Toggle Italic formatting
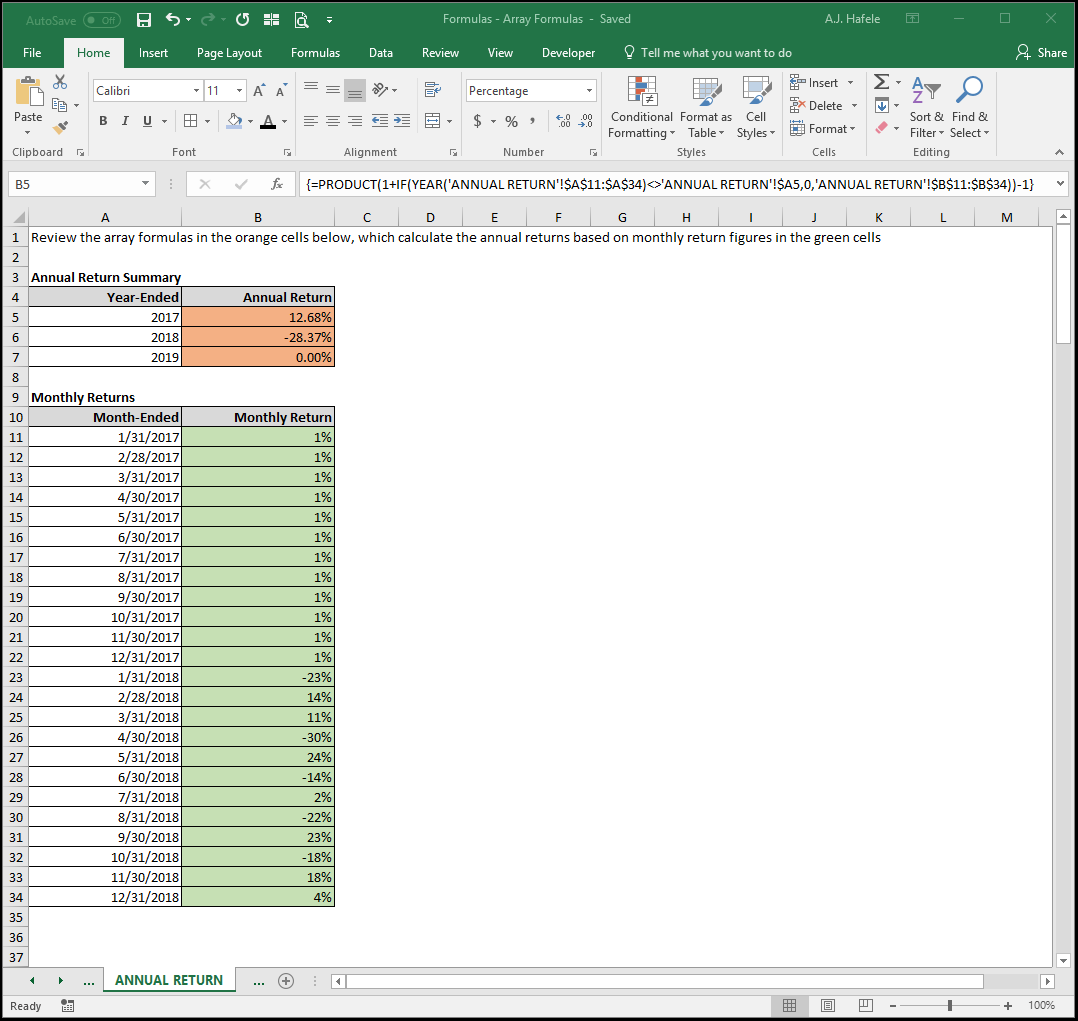The width and height of the screenshot is (1078, 1021). [x=125, y=121]
